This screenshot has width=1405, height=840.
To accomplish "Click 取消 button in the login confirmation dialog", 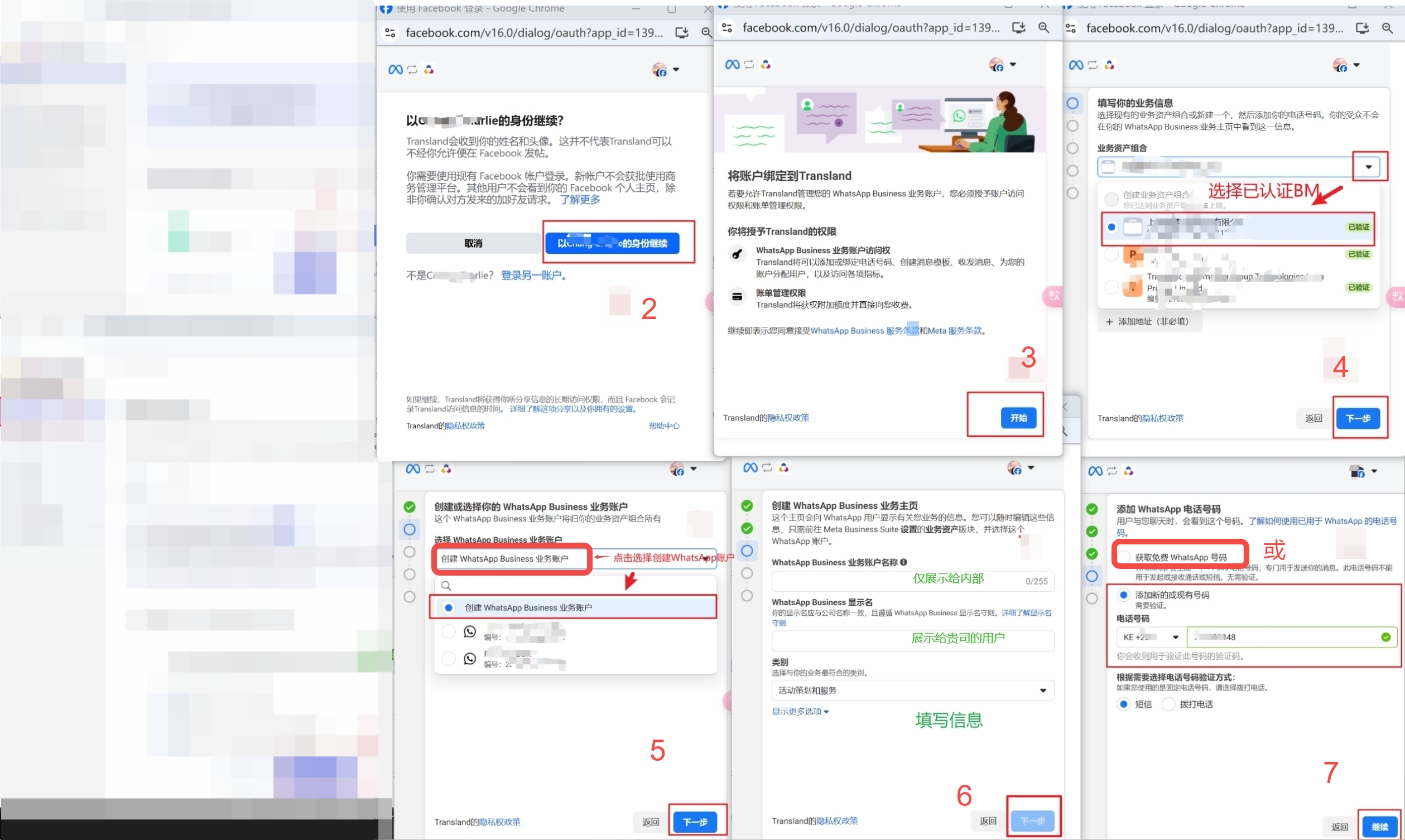I will (473, 243).
